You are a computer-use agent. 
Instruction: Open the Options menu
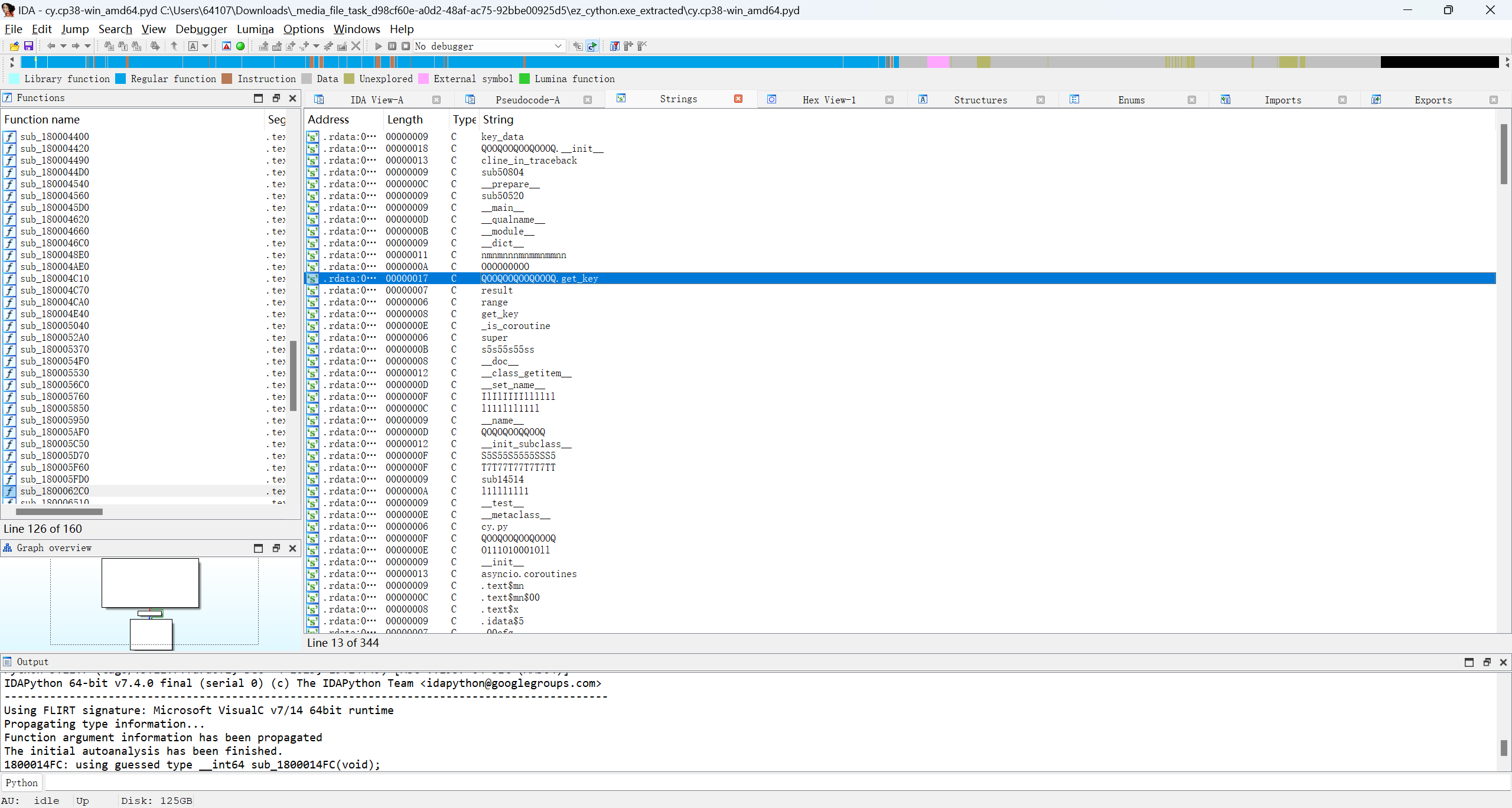coord(304,29)
